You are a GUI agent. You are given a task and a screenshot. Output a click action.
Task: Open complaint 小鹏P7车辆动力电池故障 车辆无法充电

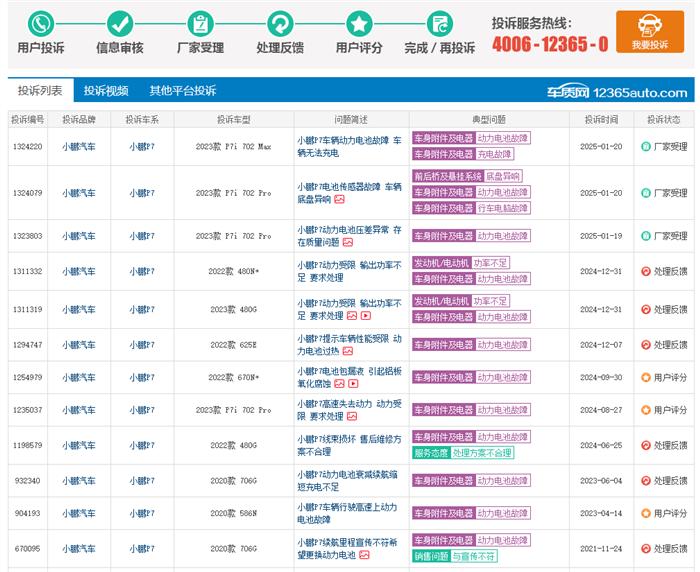coord(350,146)
